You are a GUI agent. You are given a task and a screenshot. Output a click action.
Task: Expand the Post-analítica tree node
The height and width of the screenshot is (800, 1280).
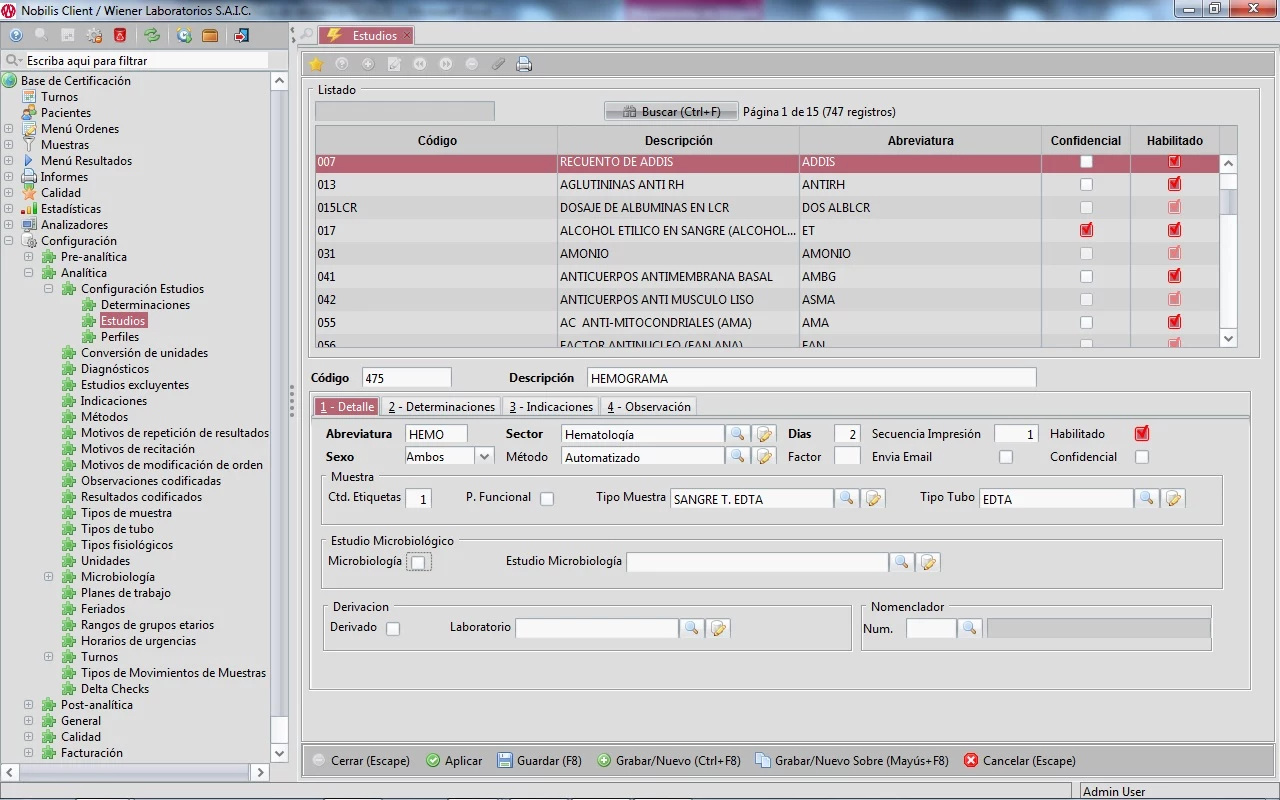29,705
